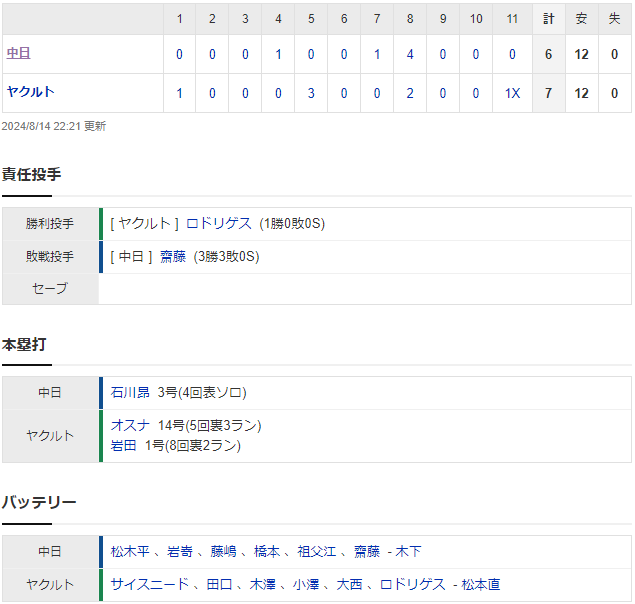Open 橋本 in 中日 battery list
635x604 pixels.
[267, 551]
